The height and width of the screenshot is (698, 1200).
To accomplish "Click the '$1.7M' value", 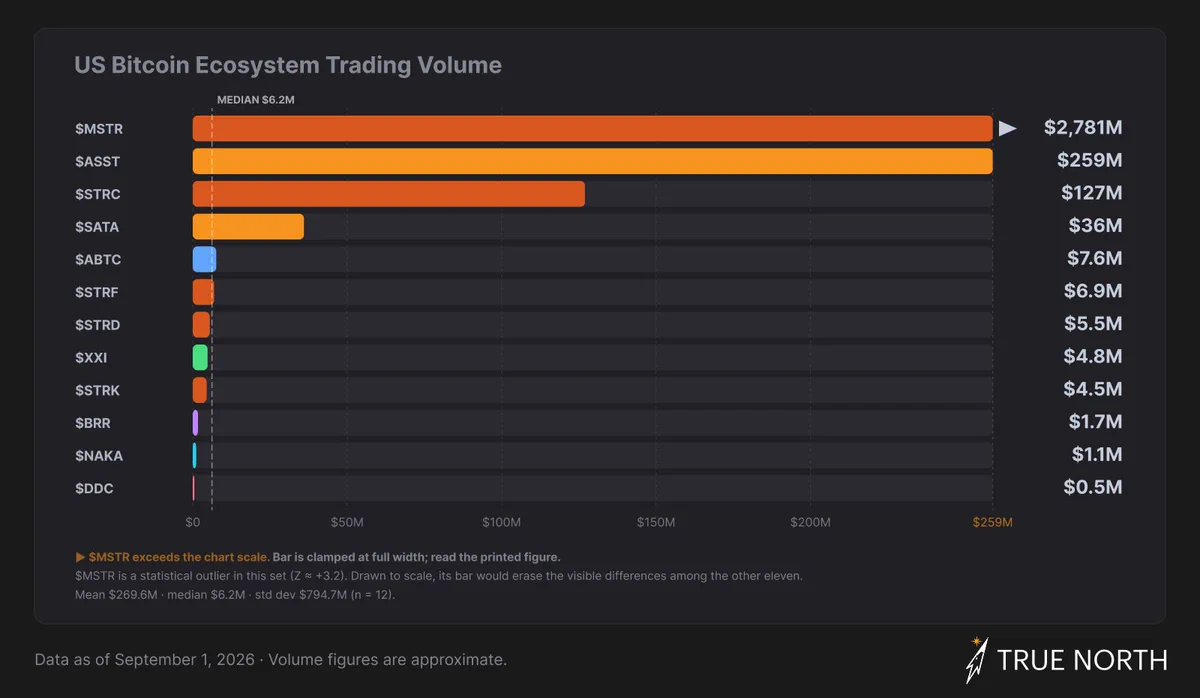I will point(1096,422).
